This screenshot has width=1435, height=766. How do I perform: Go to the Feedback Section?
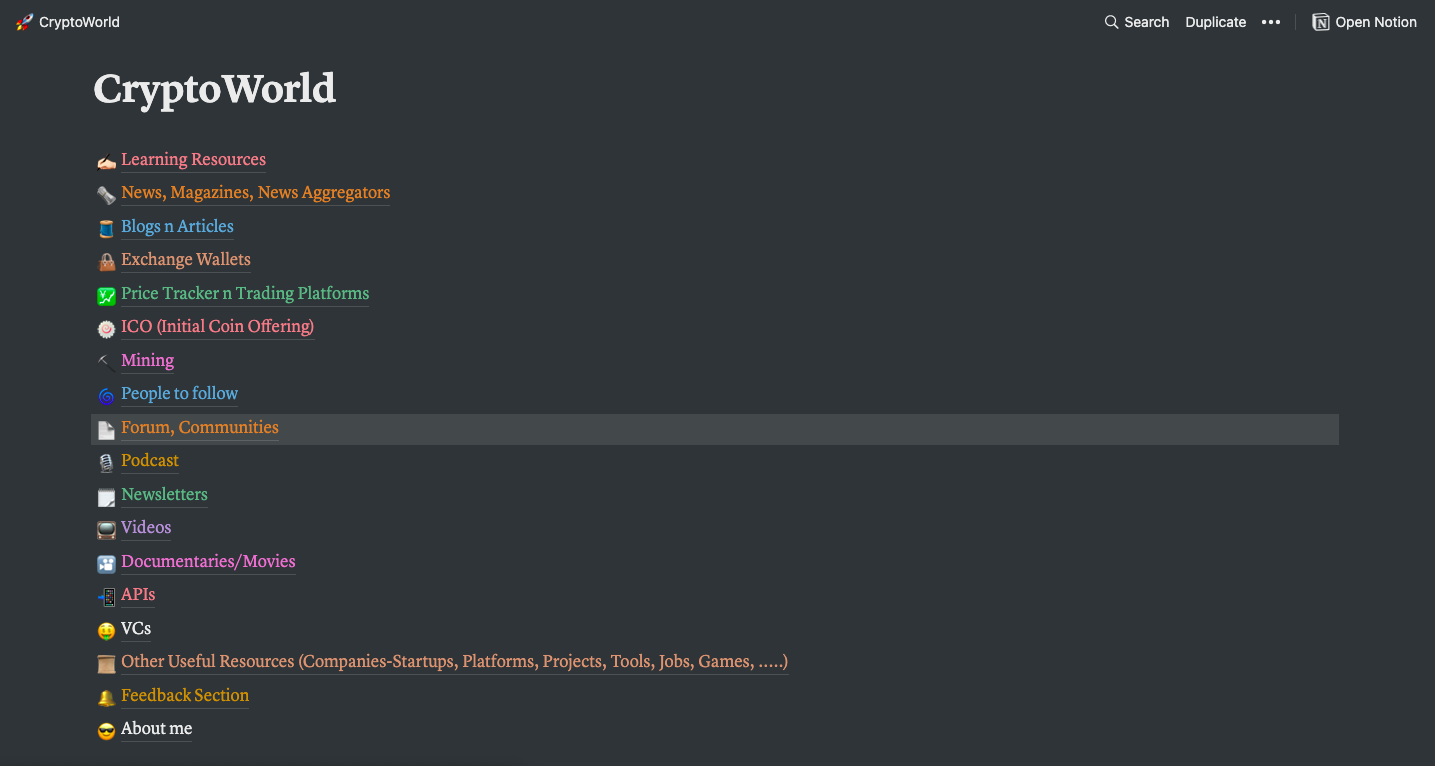coord(185,696)
